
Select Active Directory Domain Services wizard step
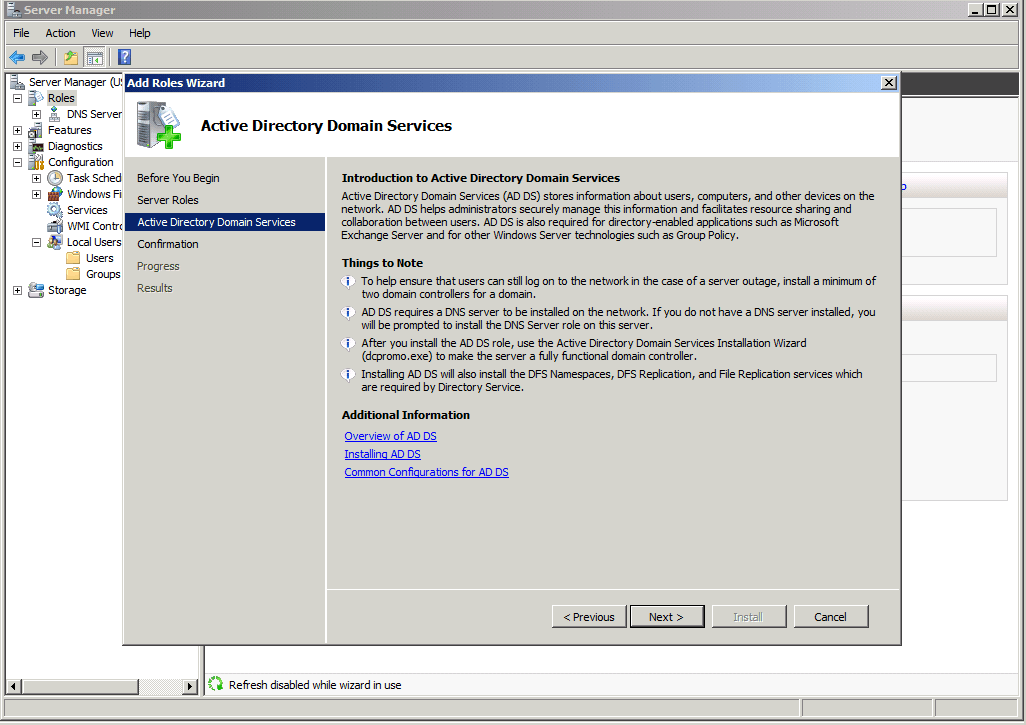point(224,222)
